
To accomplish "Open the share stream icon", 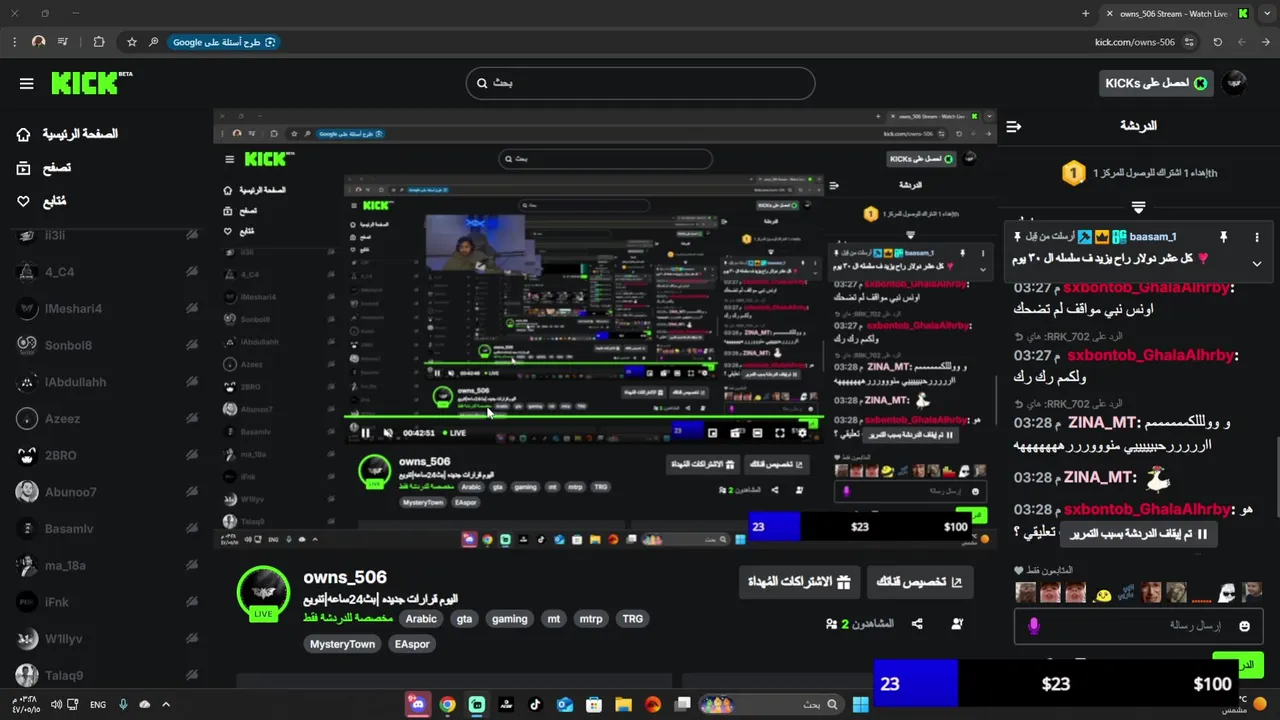I will coord(917,624).
